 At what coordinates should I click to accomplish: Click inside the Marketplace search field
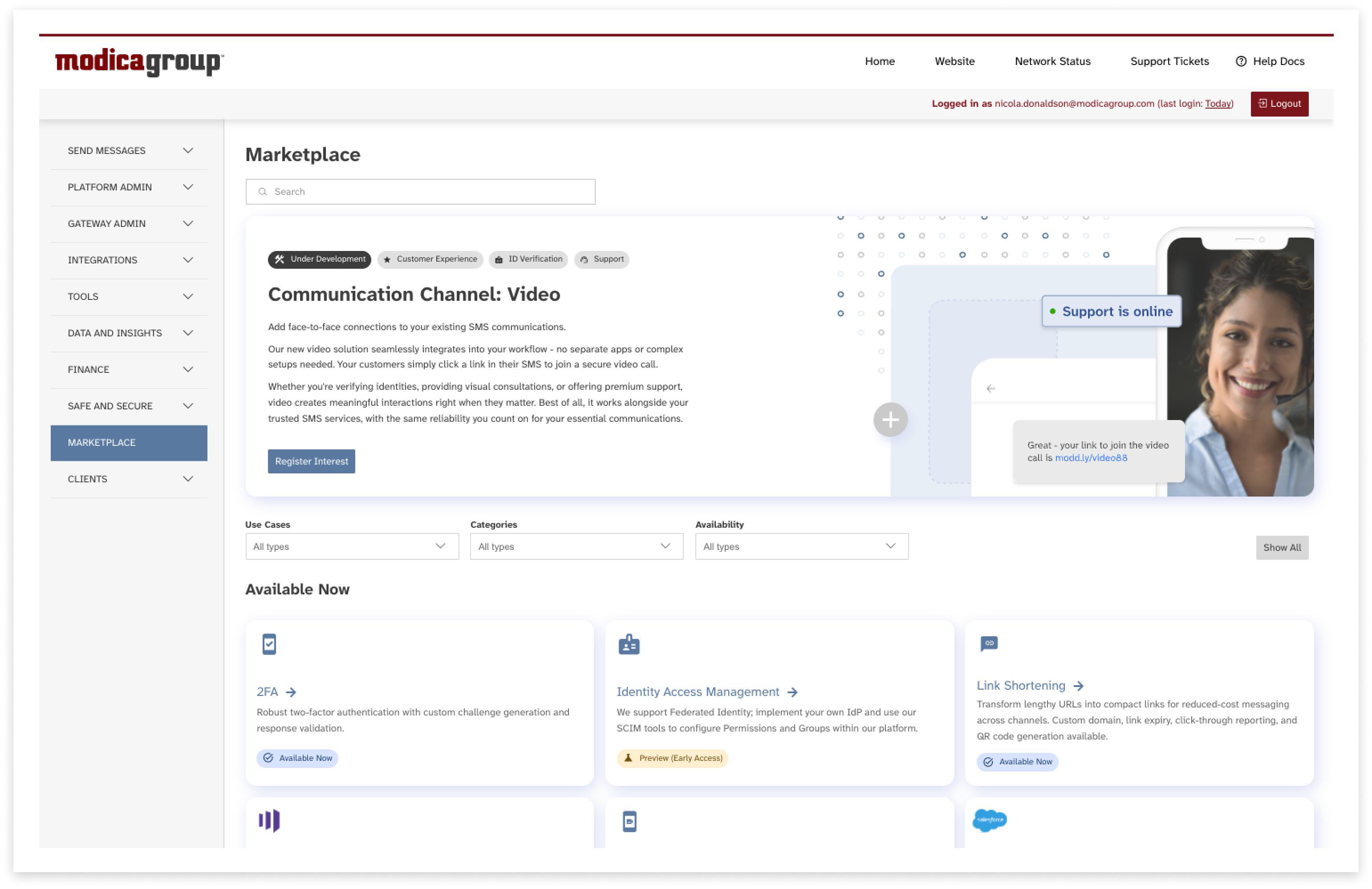click(420, 191)
